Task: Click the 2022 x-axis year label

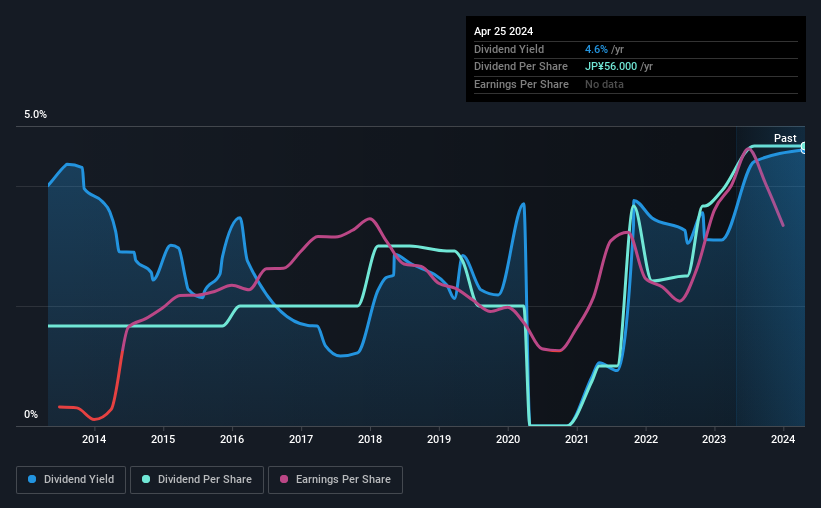Action: [x=646, y=439]
